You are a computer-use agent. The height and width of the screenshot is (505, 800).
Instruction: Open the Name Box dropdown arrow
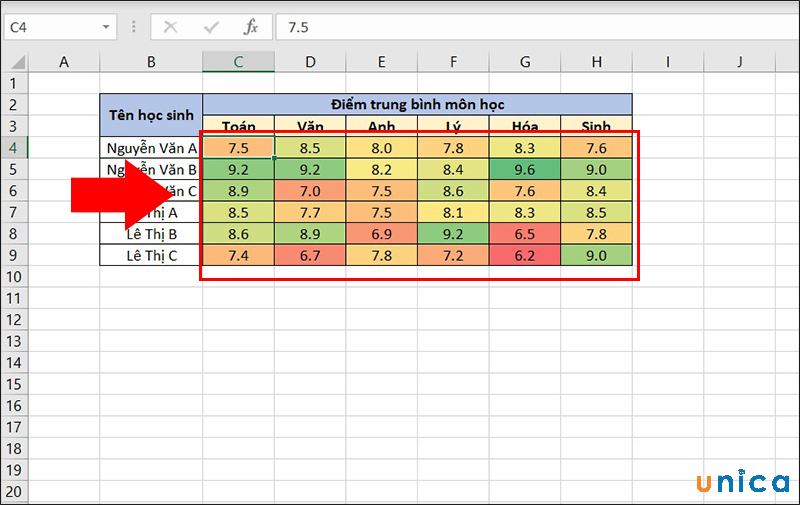tap(111, 27)
